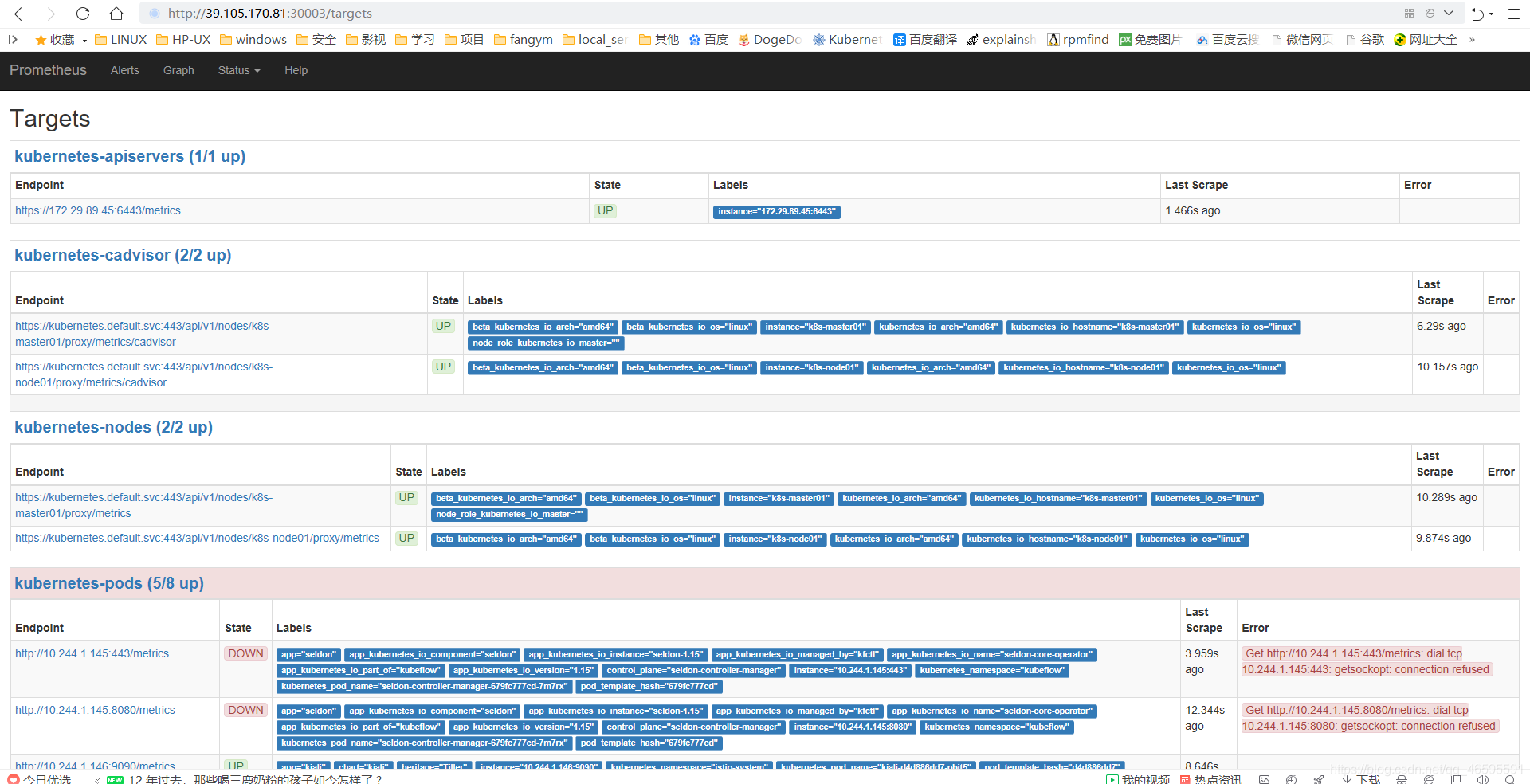Click the undo closed tab arrow icon
Viewport: 1530px width, 784px height.
coord(1477,14)
